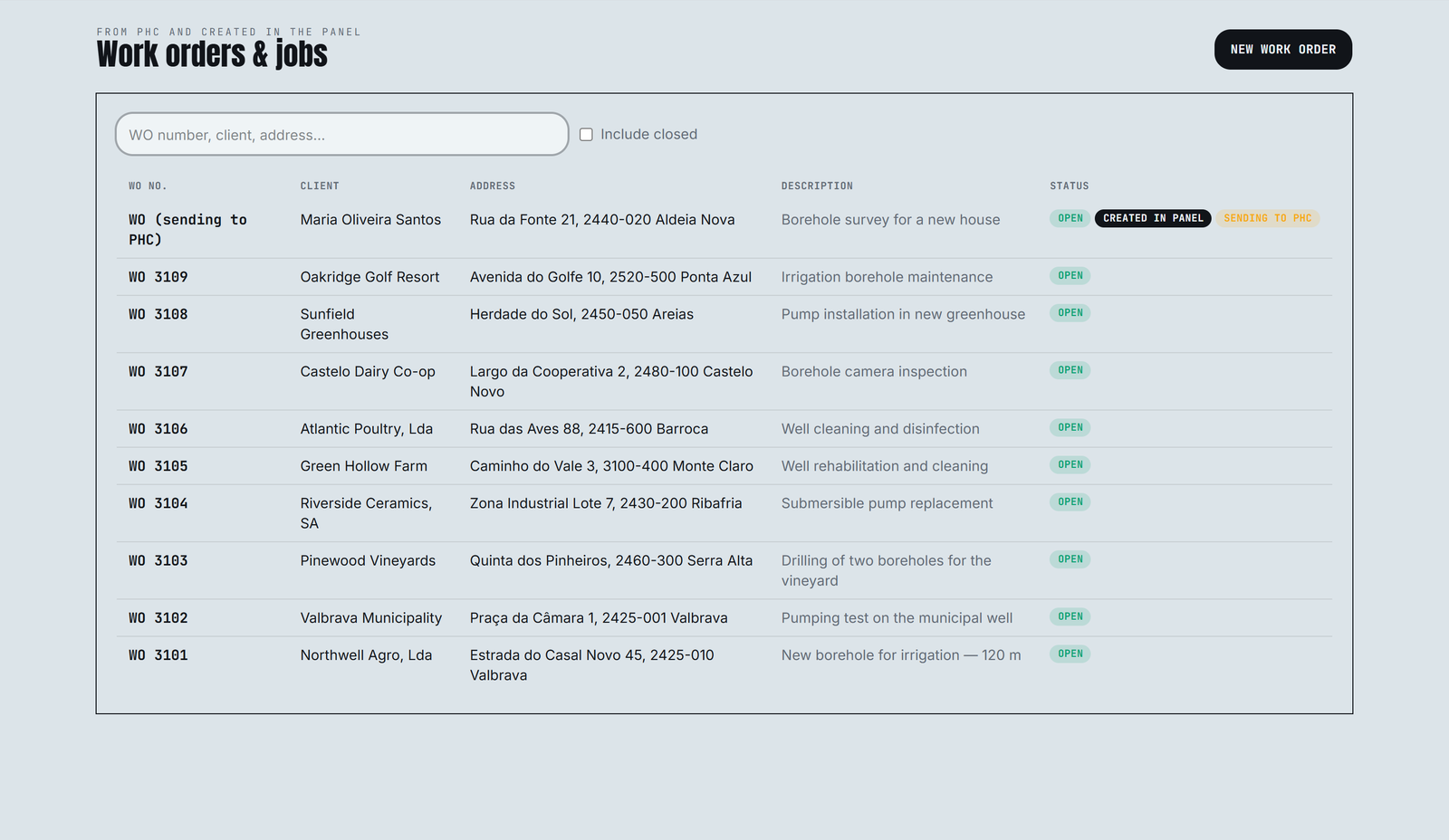Image resolution: width=1449 pixels, height=840 pixels.
Task: Click description Borehole survey for a new house
Action: [x=891, y=220]
